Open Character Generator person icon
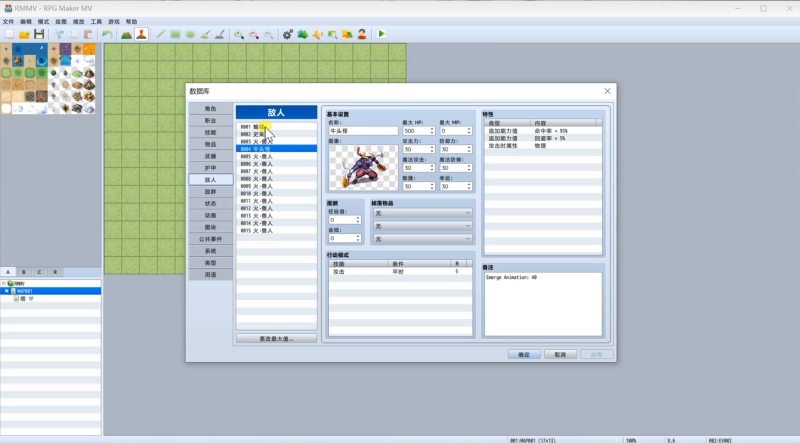The height and width of the screenshot is (443, 800). (362, 34)
